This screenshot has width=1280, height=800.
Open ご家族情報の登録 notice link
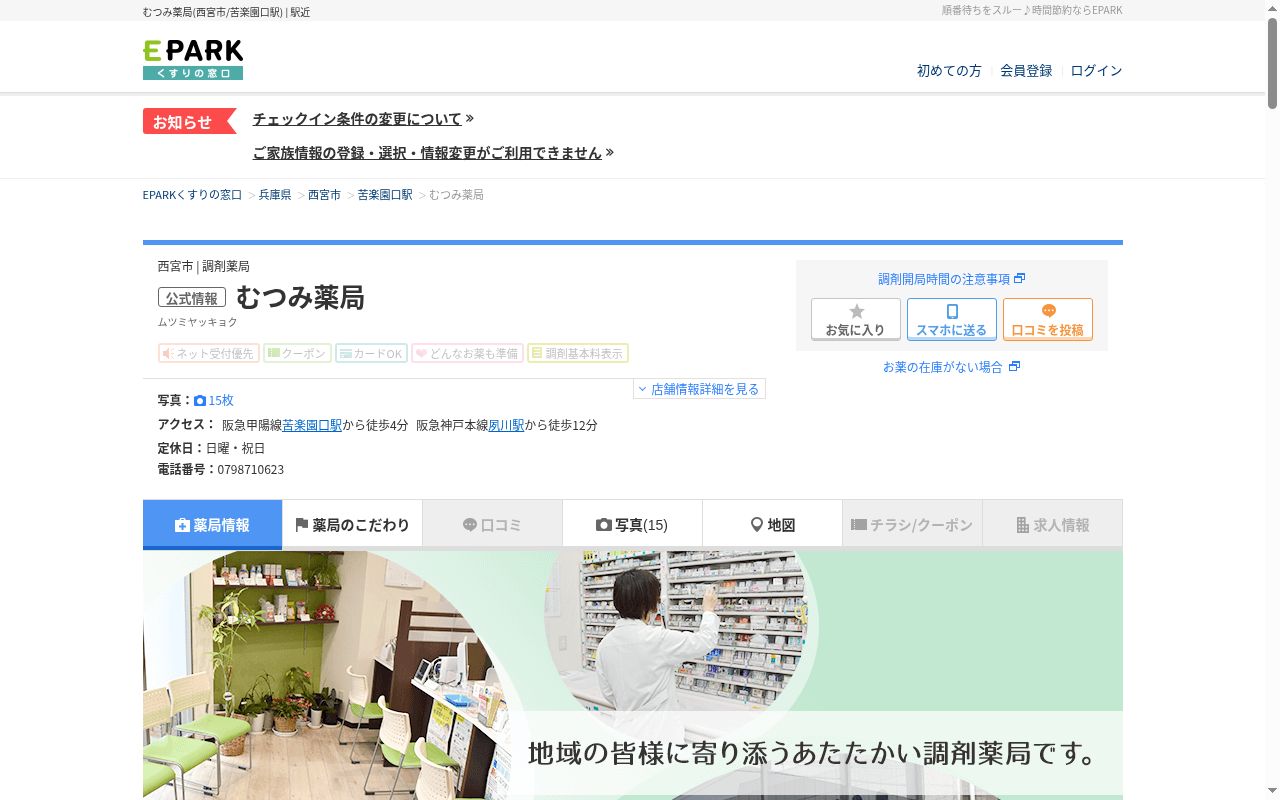click(427, 153)
